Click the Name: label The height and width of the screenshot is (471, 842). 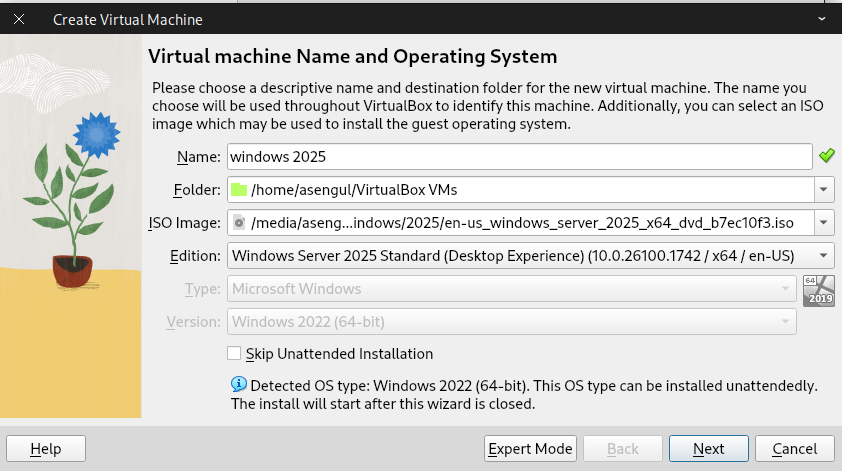(199, 156)
